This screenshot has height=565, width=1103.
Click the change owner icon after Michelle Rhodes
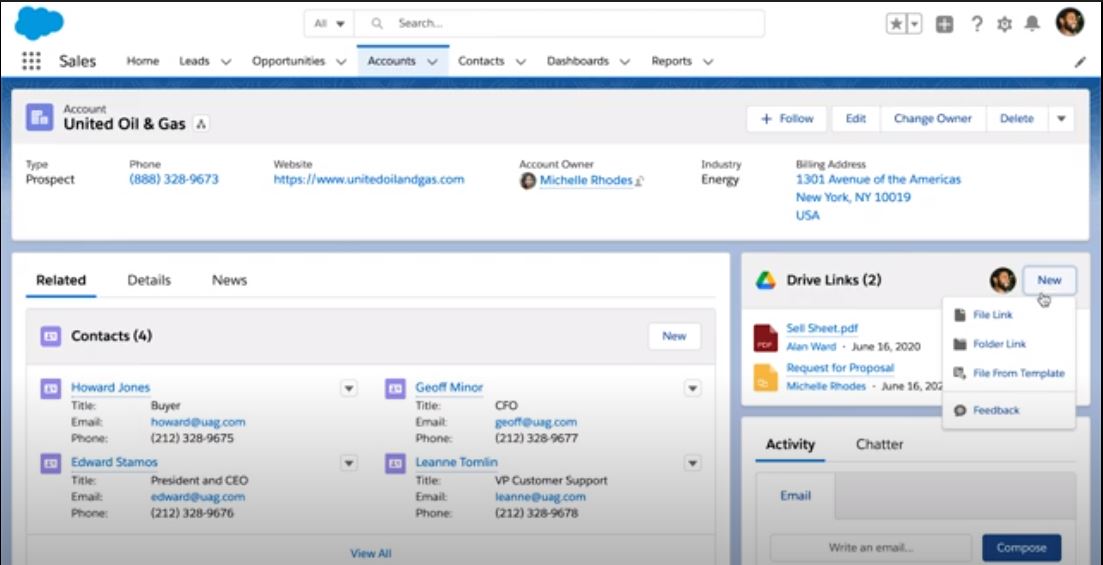point(639,182)
